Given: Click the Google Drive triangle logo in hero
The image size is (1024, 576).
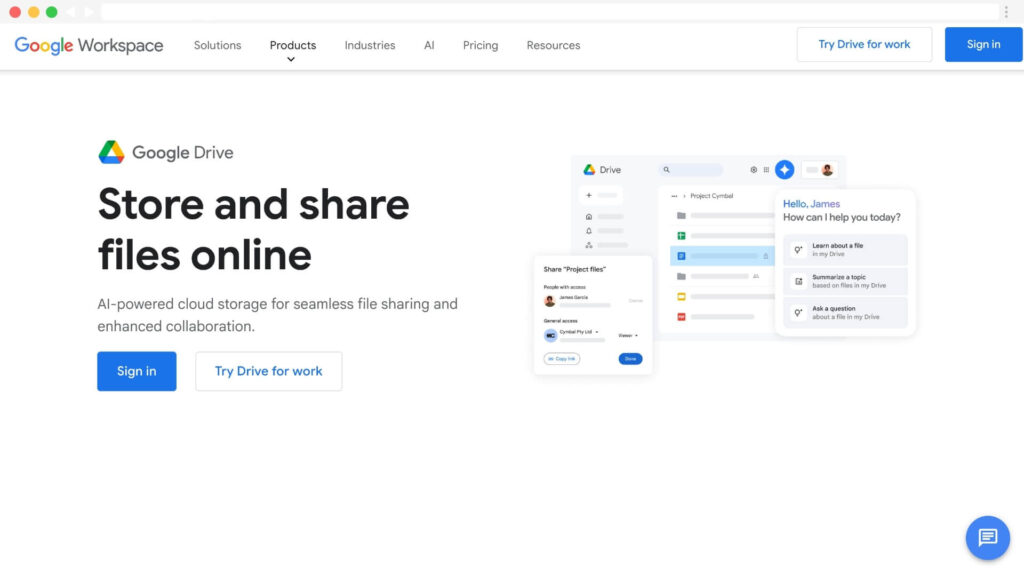Looking at the screenshot, I should coord(111,152).
